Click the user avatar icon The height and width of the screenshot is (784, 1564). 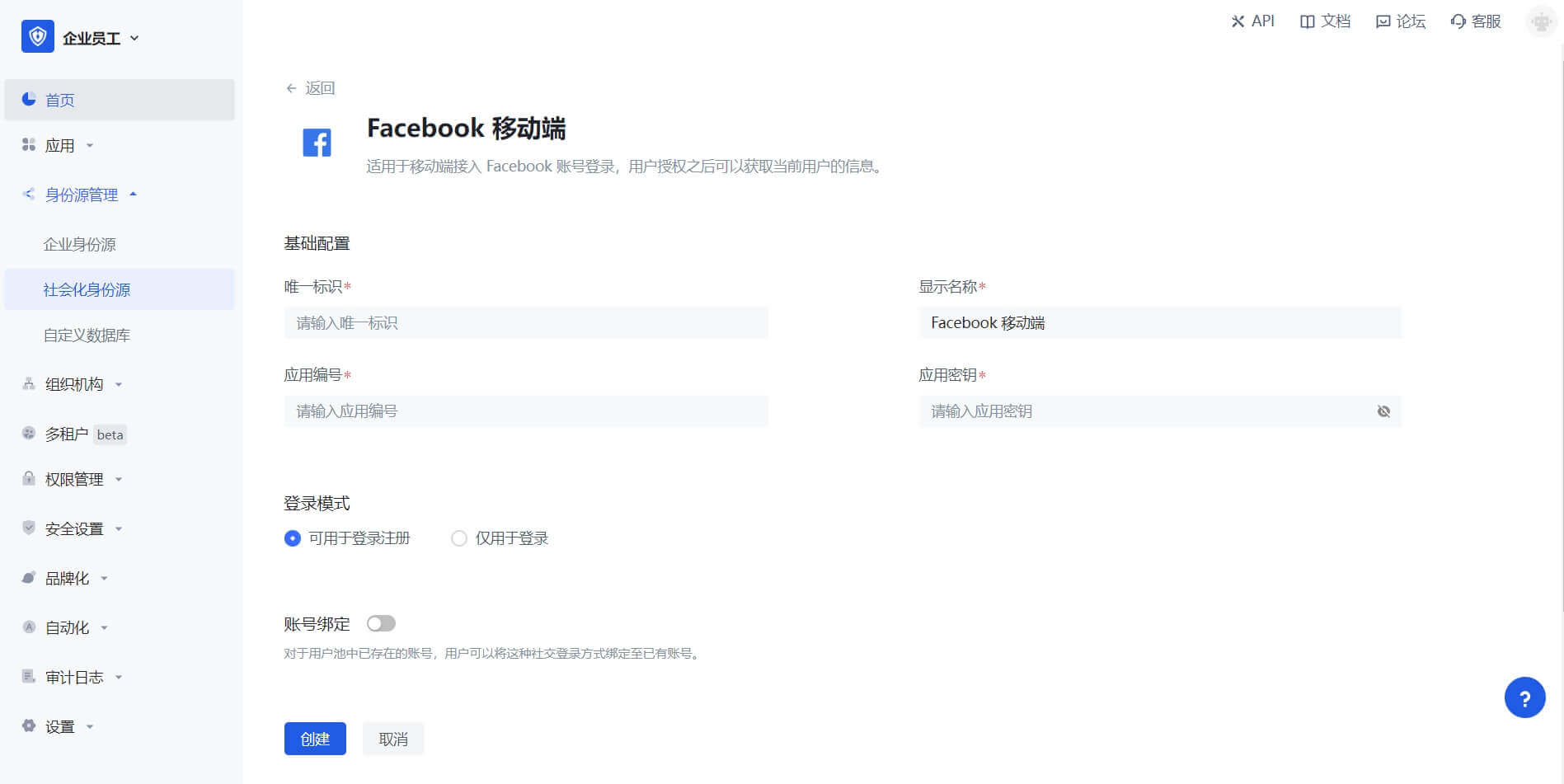pyautogui.click(x=1540, y=21)
